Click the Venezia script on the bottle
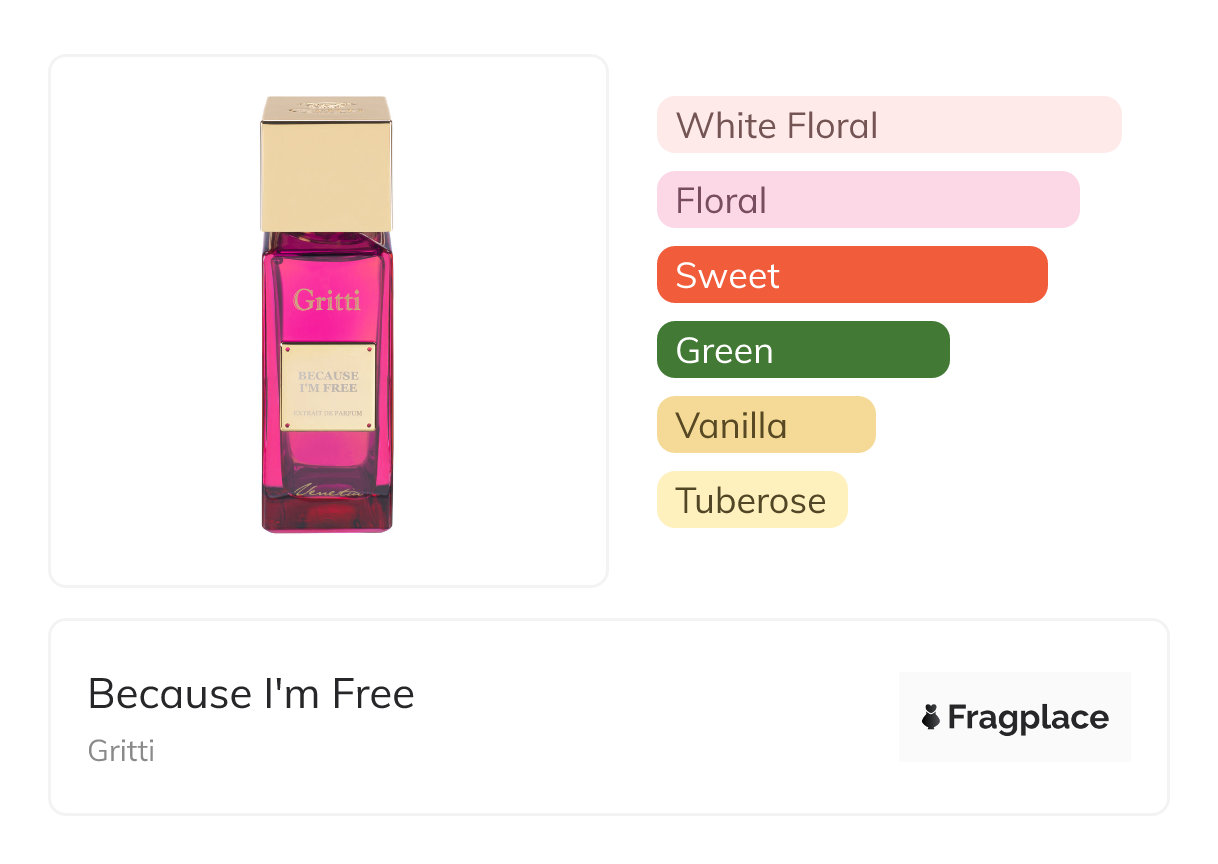Viewport: 1218px width, 864px height. pyautogui.click(x=327, y=490)
